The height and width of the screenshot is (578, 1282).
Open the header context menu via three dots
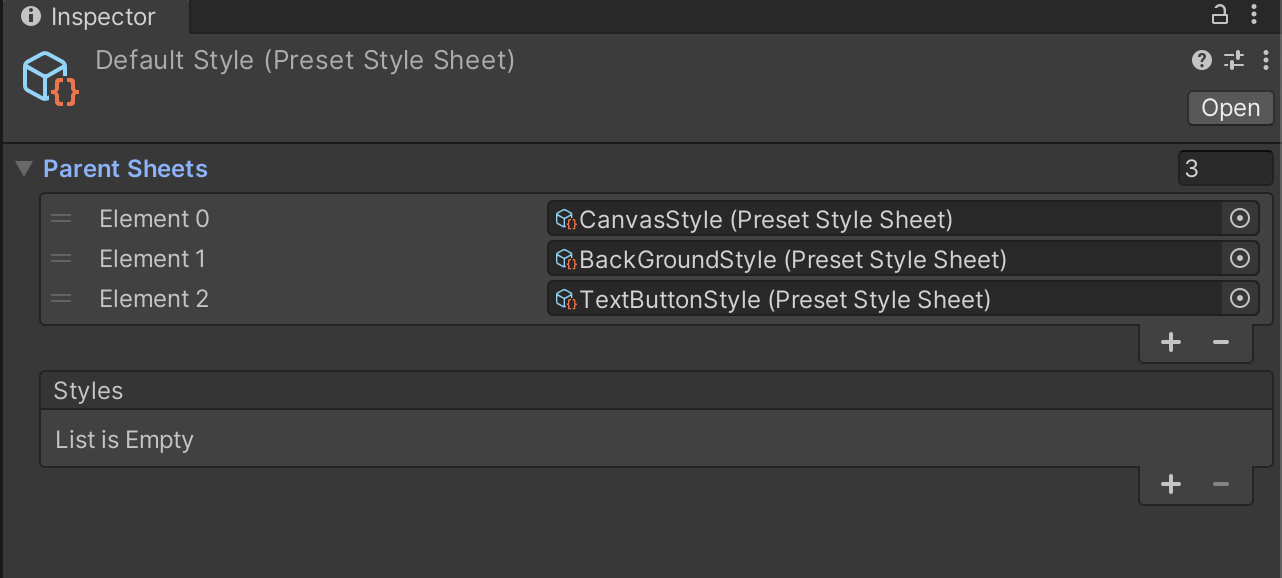tap(1265, 60)
